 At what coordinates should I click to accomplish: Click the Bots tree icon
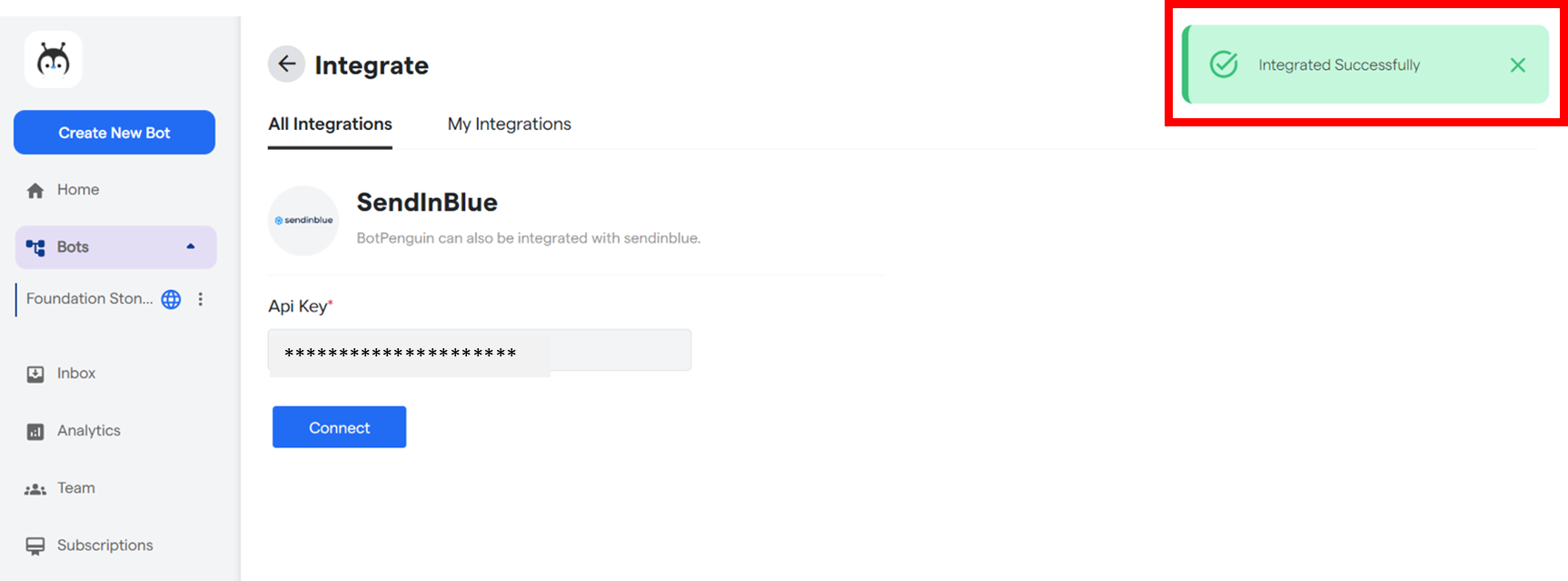tap(35, 247)
